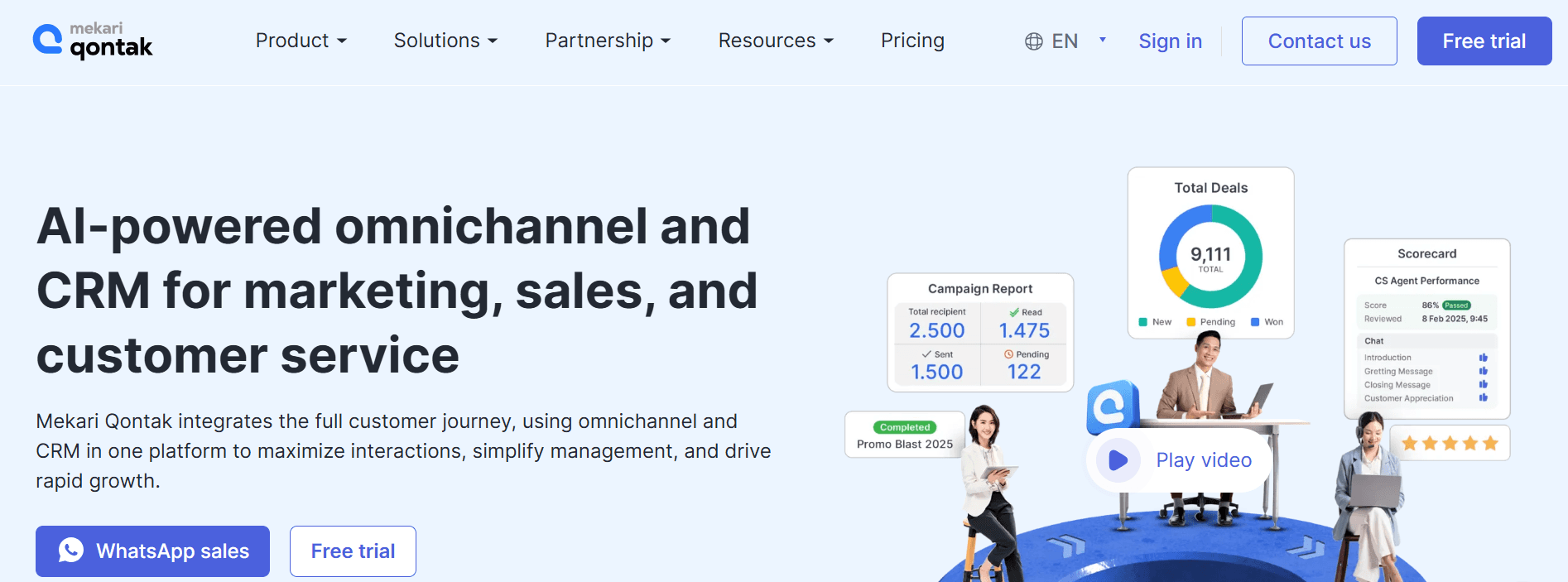Screen dimensions: 1568x582
Task: Click the Passed score badge
Action: coord(1456,305)
